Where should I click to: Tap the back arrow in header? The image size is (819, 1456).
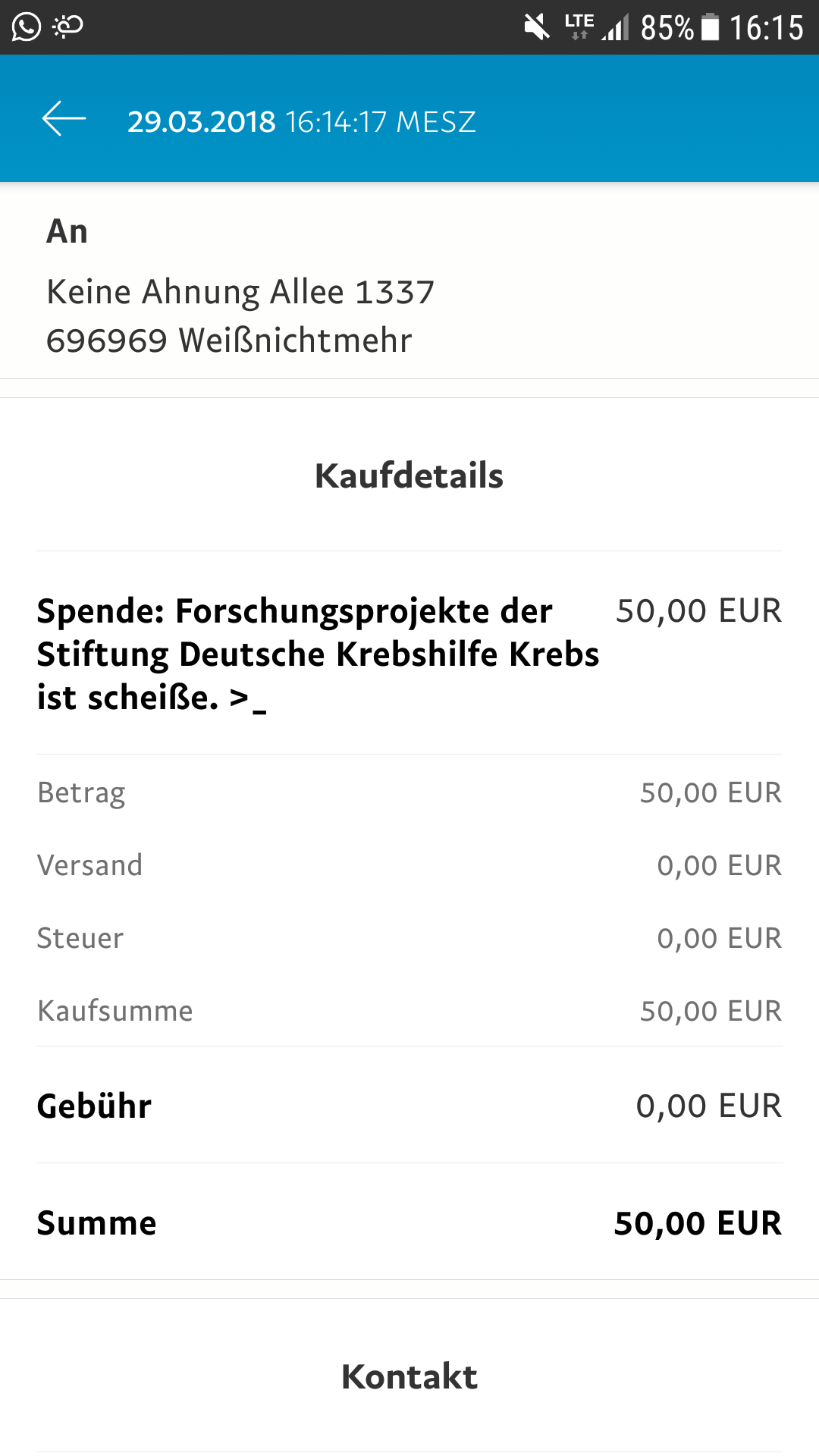[64, 119]
